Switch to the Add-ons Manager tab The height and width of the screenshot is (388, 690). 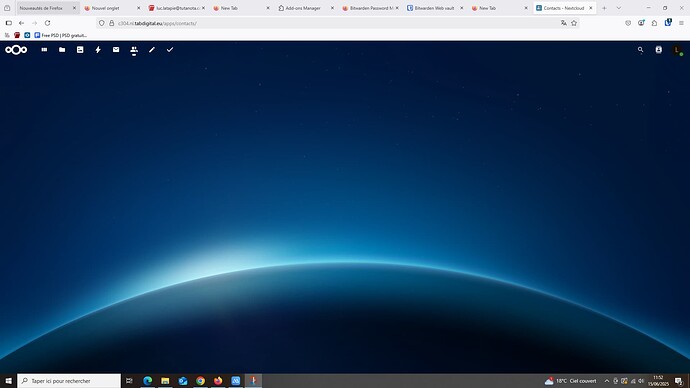pos(306,8)
